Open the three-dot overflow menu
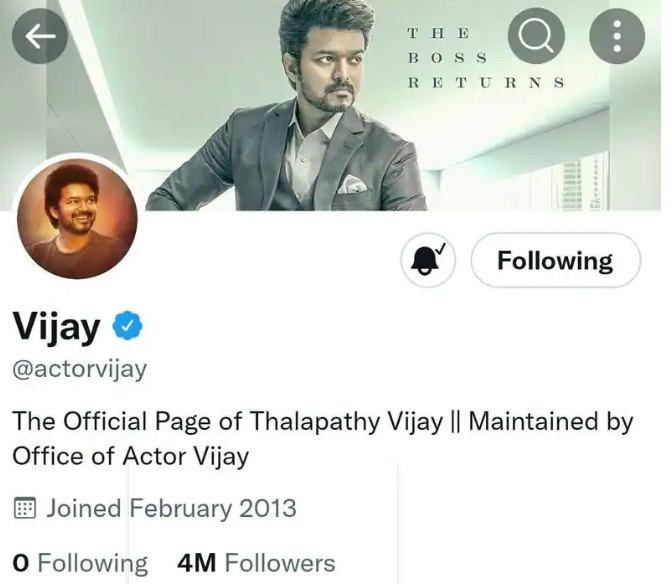Image resolution: width=672 pixels, height=584 pixels. 617,36
